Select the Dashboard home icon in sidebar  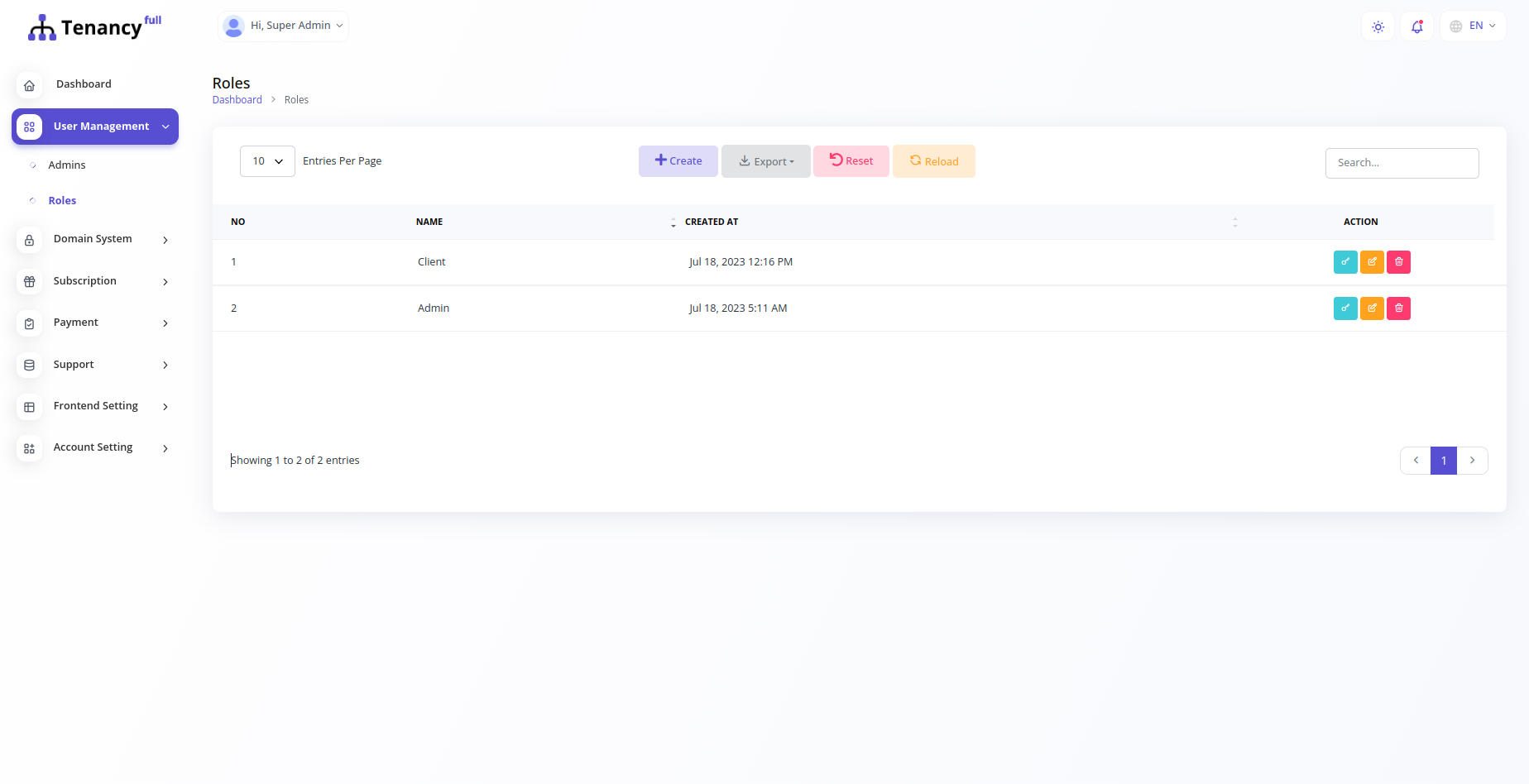29,85
